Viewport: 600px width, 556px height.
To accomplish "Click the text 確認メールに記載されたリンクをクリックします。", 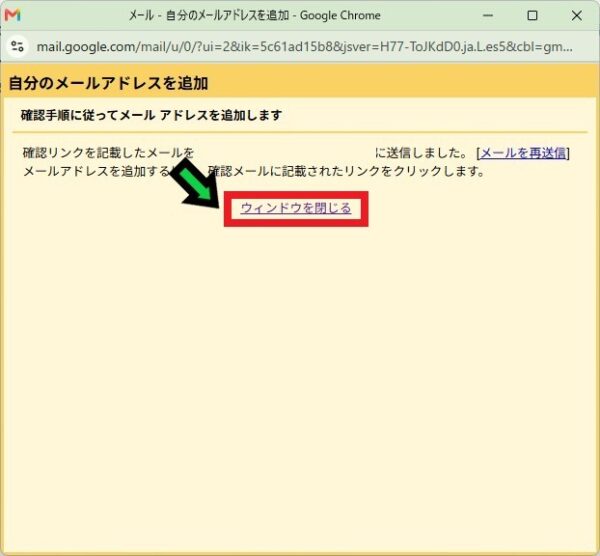I will [347, 171].
